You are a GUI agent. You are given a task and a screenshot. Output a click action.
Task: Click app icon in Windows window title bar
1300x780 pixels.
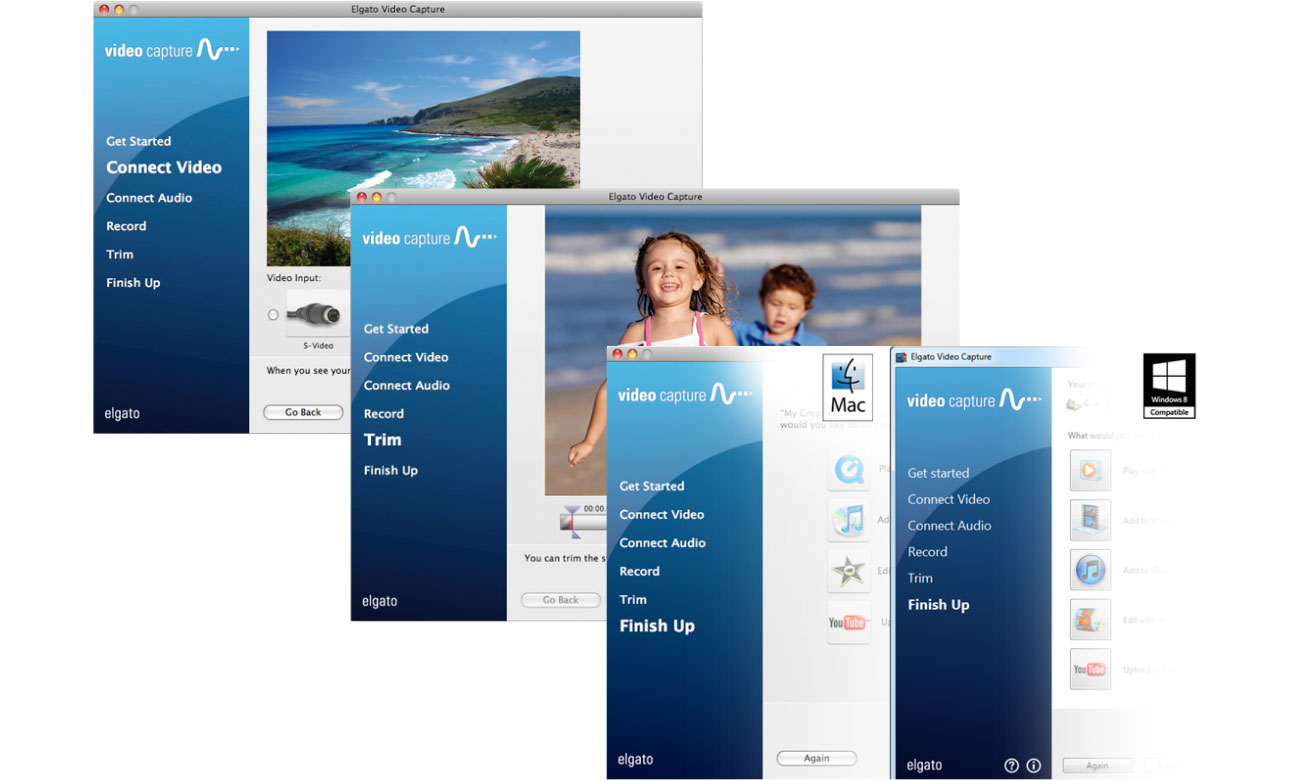pos(901,357)
